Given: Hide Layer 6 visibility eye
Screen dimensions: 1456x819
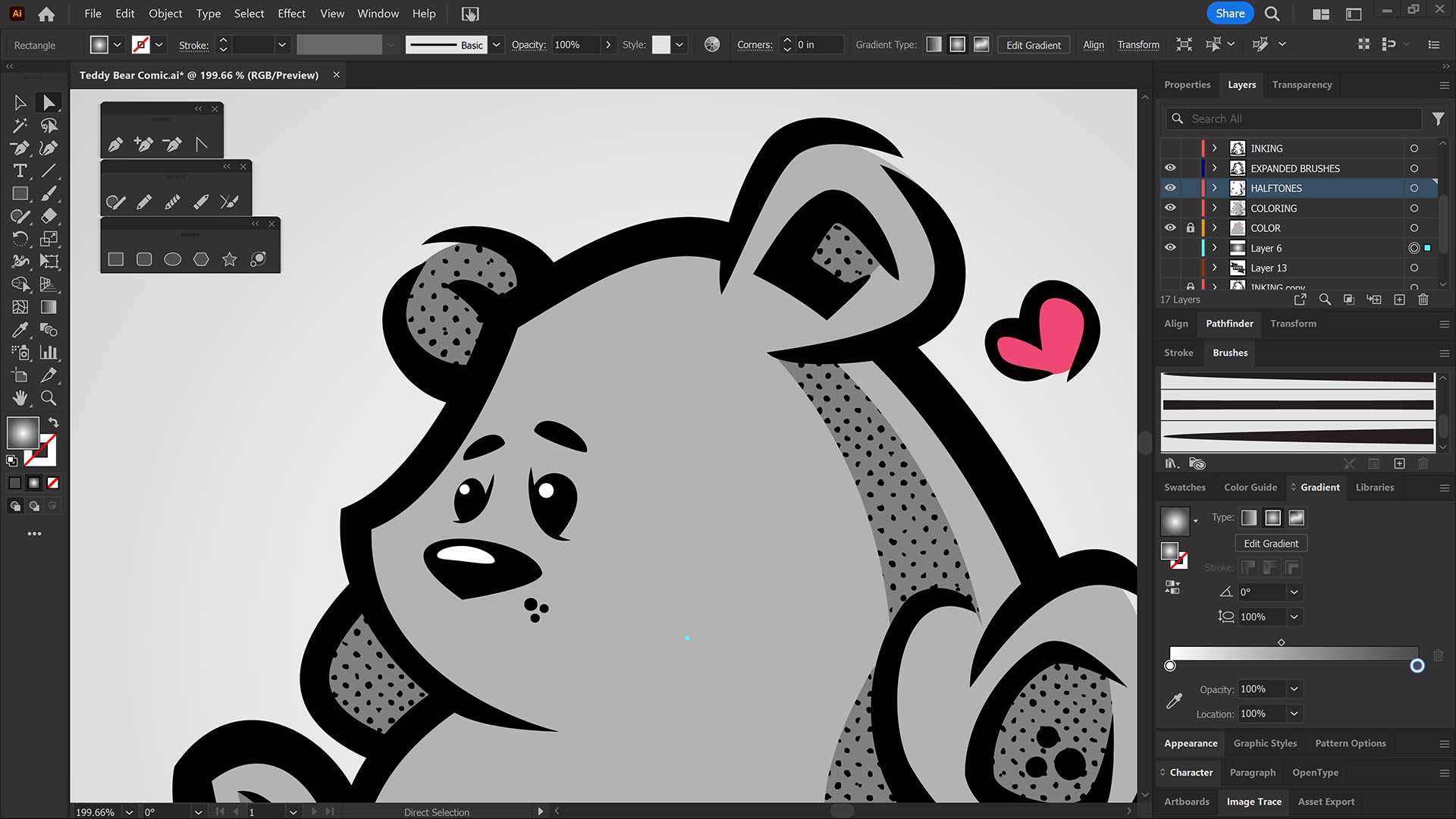Looking at the screenshot, I should pos(1170,247).
